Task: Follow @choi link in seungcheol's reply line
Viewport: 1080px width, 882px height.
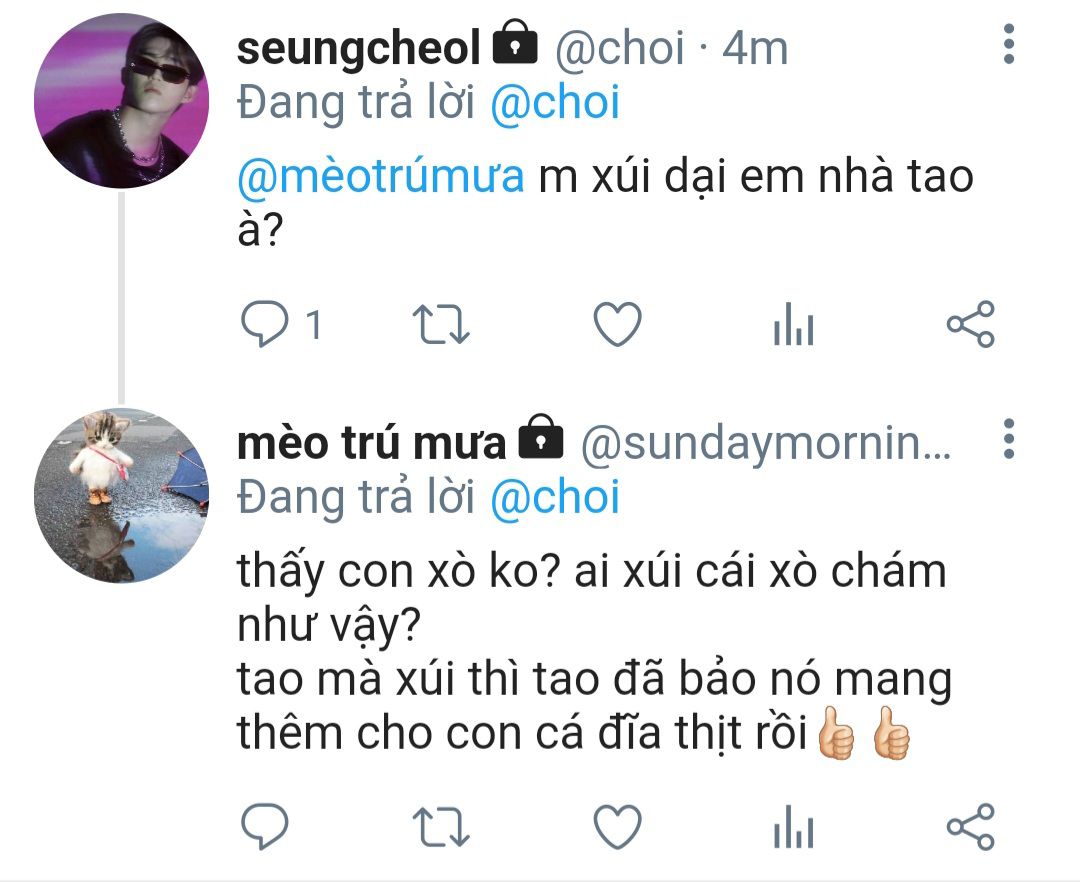Action: click(555, 102)
